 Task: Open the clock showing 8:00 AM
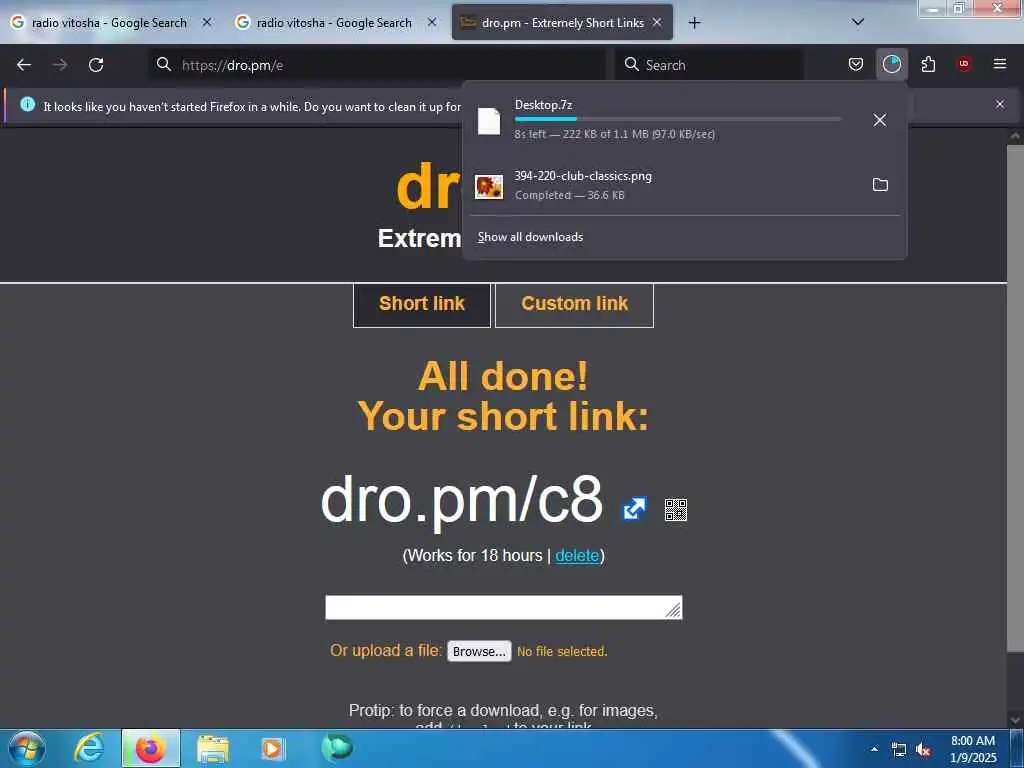coord(972,749)
